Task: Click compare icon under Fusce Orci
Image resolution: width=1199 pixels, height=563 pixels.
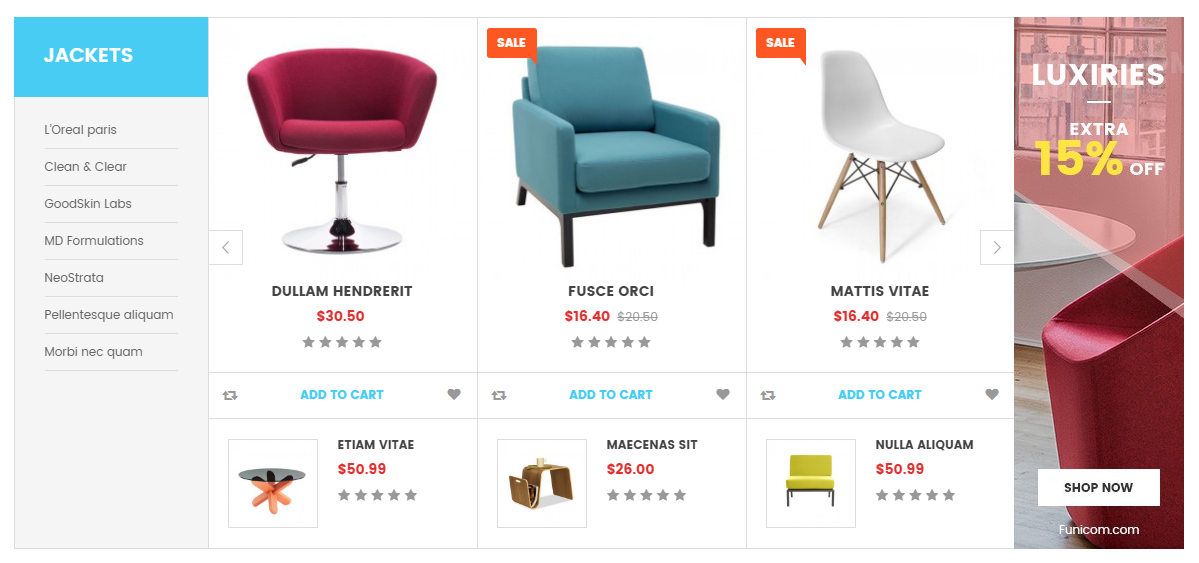Action: coord(499,395)
